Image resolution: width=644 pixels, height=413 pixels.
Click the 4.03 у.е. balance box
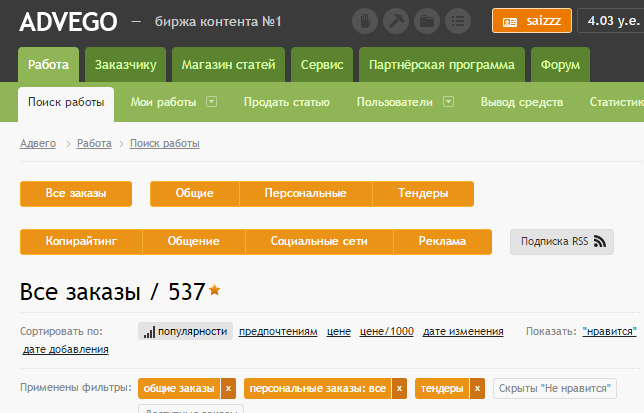click(612, 21)
